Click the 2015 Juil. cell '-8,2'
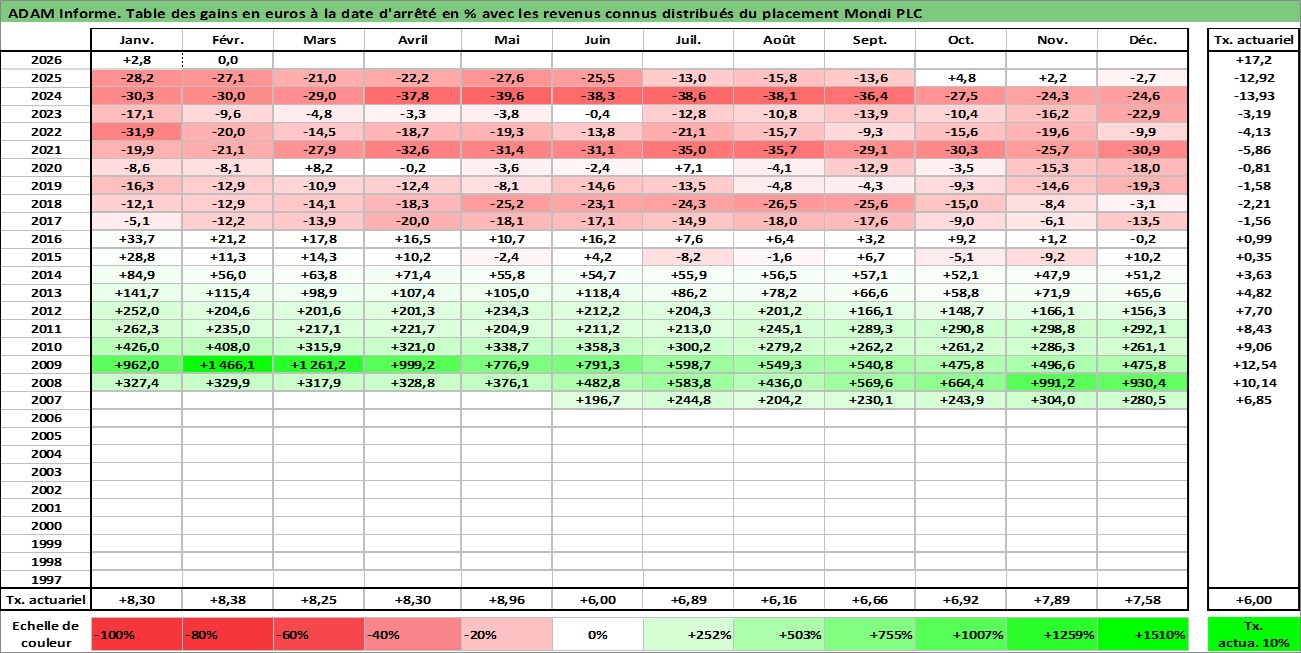1301x653 pixels. pos(688,257)
